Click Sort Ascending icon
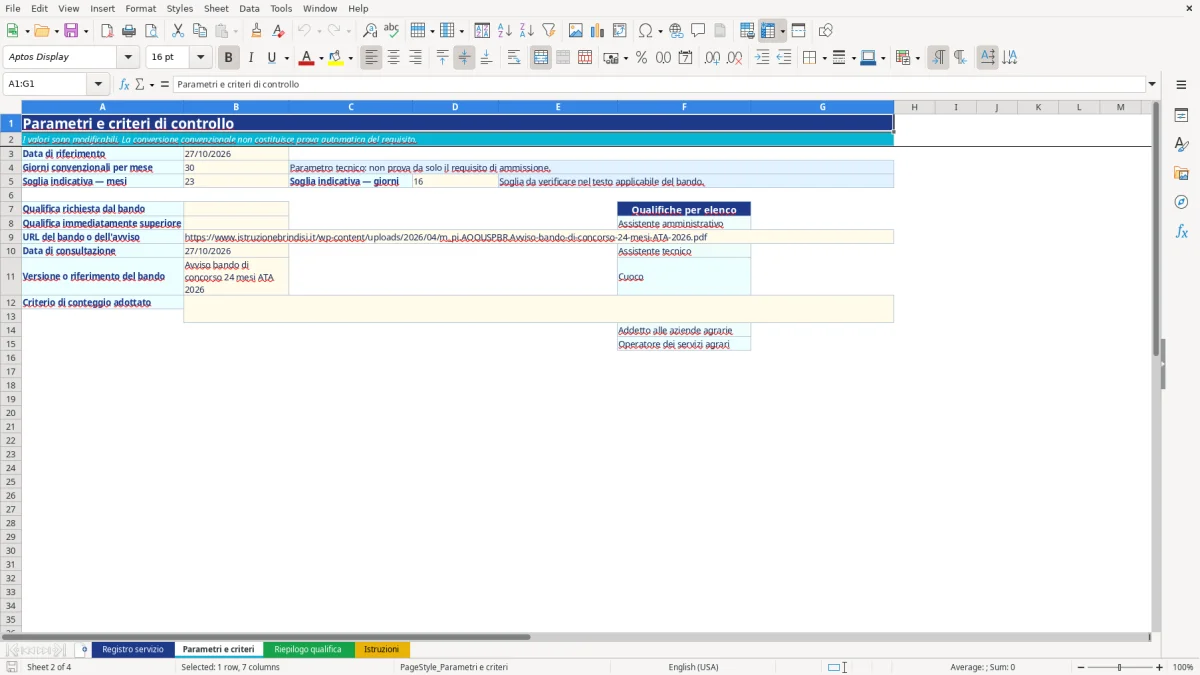 tap(505, 31)
